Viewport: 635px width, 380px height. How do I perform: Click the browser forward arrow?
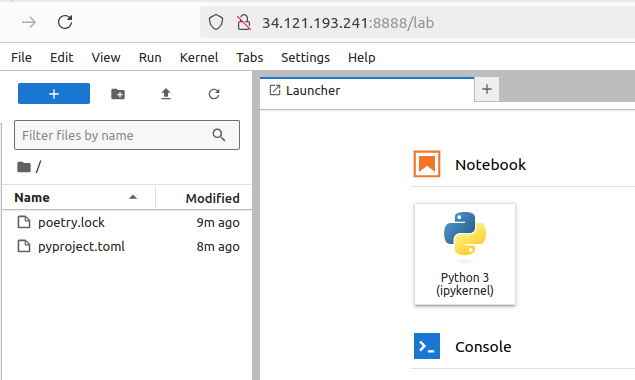(29, 22)
